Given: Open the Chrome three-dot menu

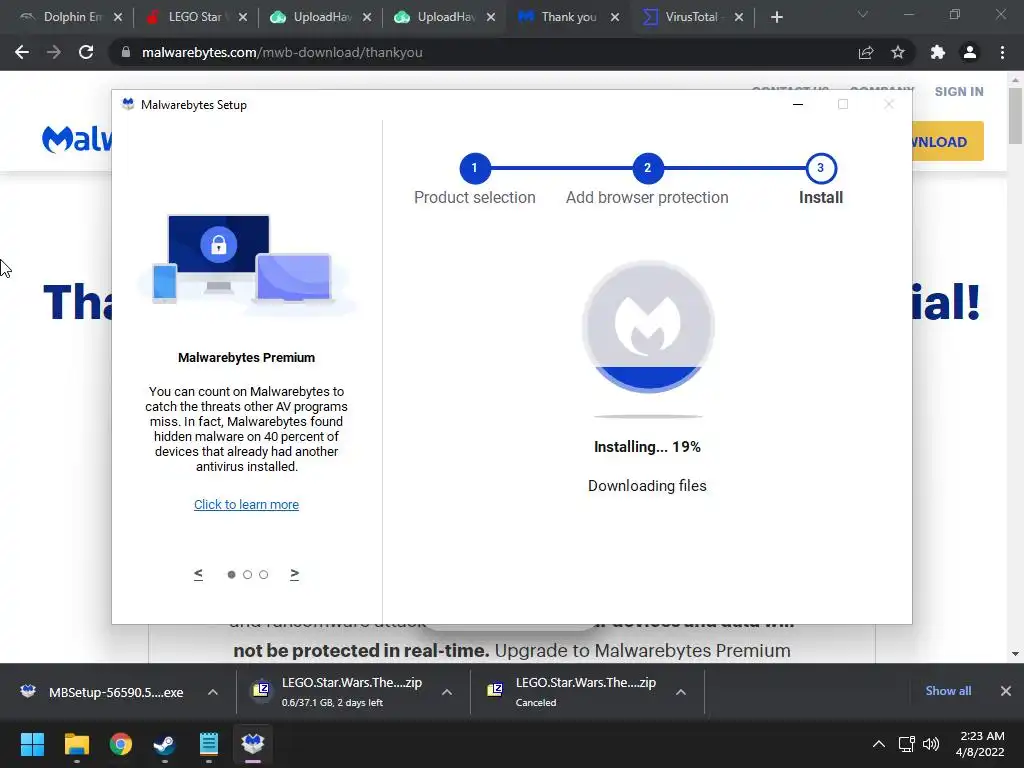Looking at the screenshot, I should (1002, 52).
